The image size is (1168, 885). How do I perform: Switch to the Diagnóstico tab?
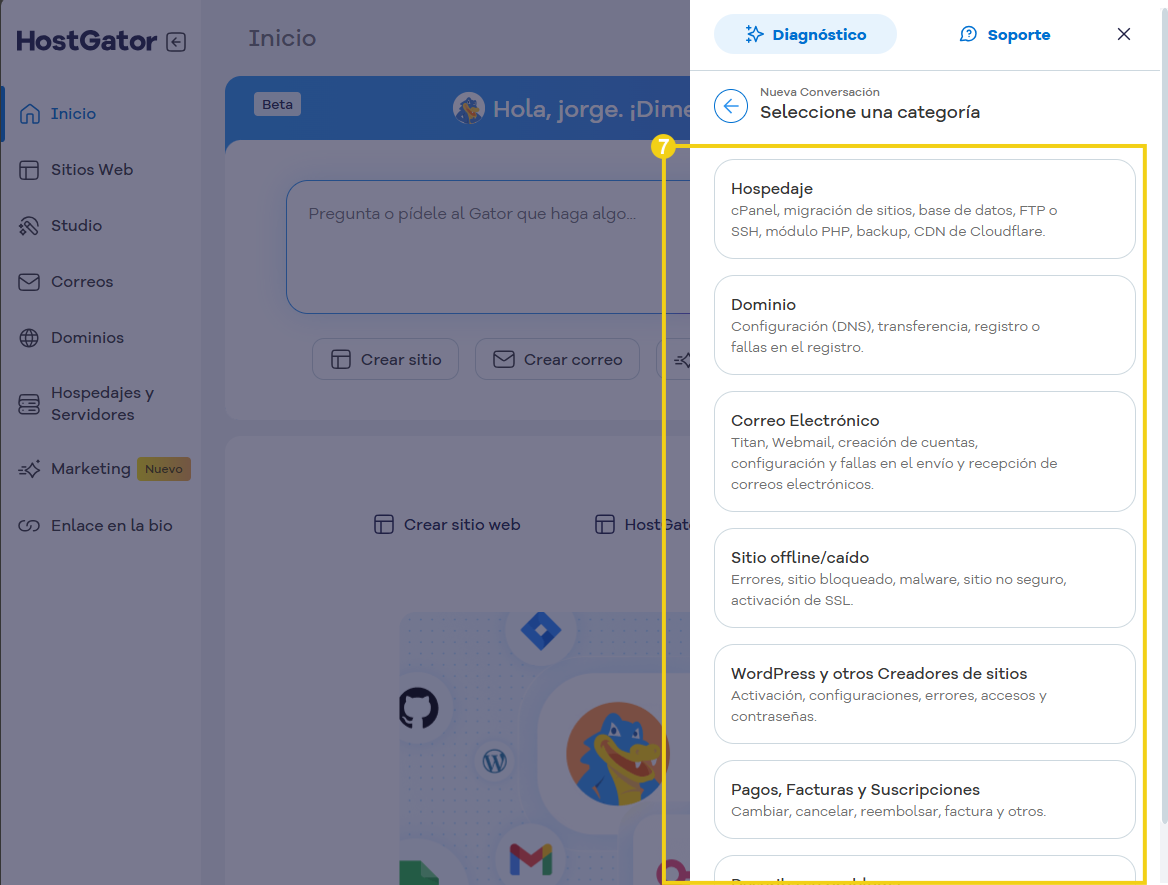point(805,35)
